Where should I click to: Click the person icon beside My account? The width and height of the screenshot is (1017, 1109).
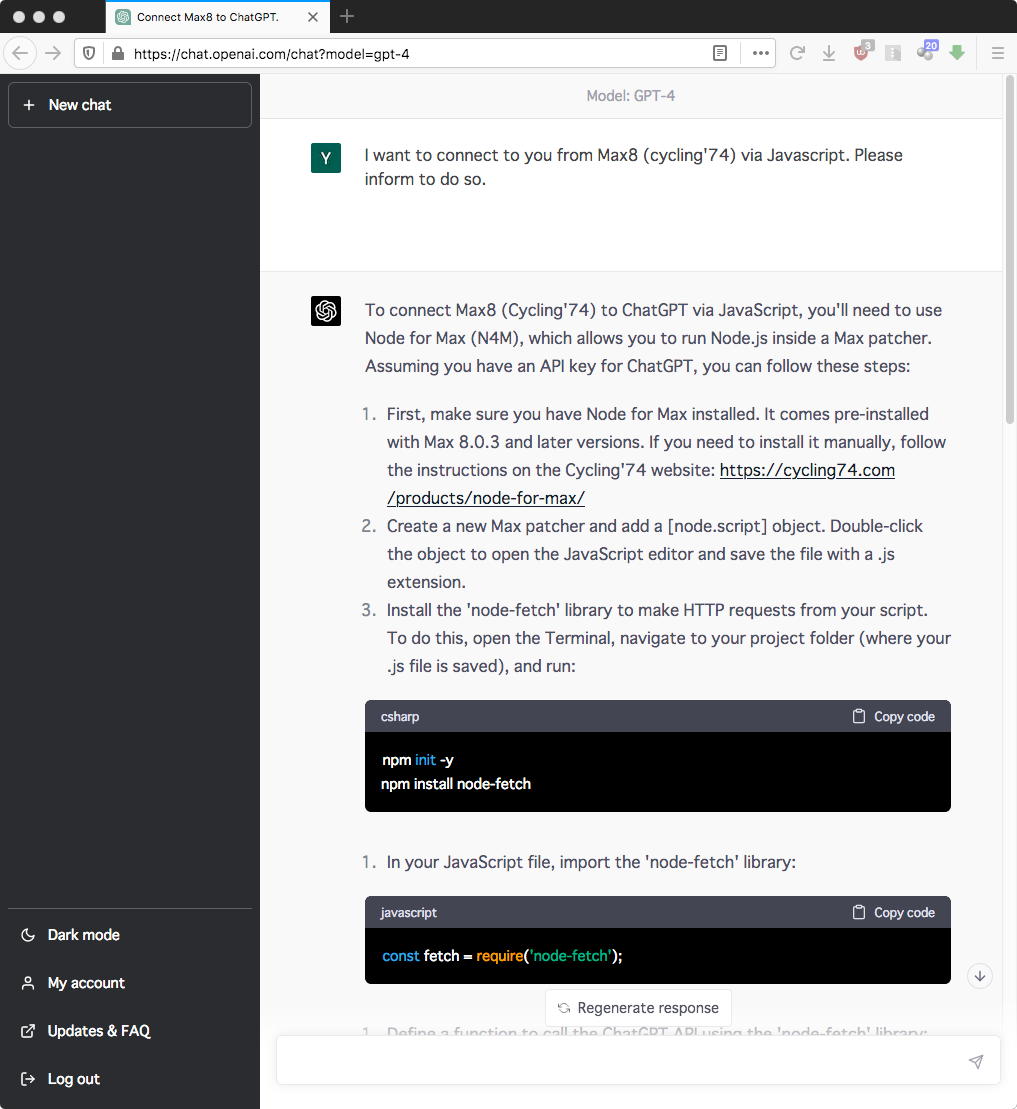click(x=28, y=983)
